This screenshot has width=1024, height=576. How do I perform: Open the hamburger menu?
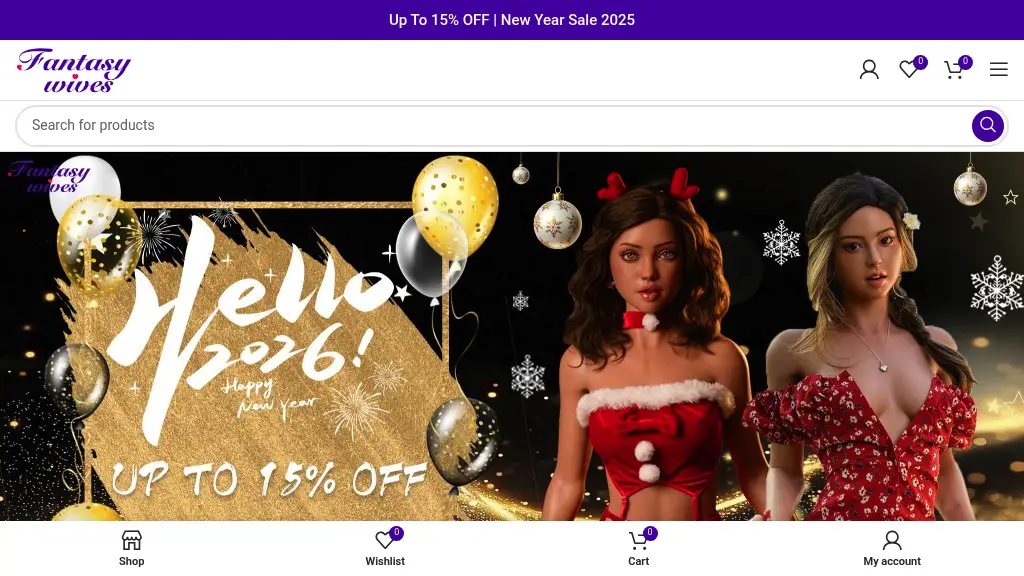(x=999, y=69)
